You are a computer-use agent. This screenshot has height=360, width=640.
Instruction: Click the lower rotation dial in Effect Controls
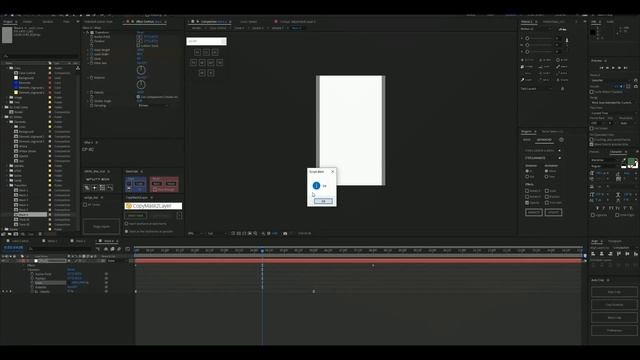click(141, 84)
